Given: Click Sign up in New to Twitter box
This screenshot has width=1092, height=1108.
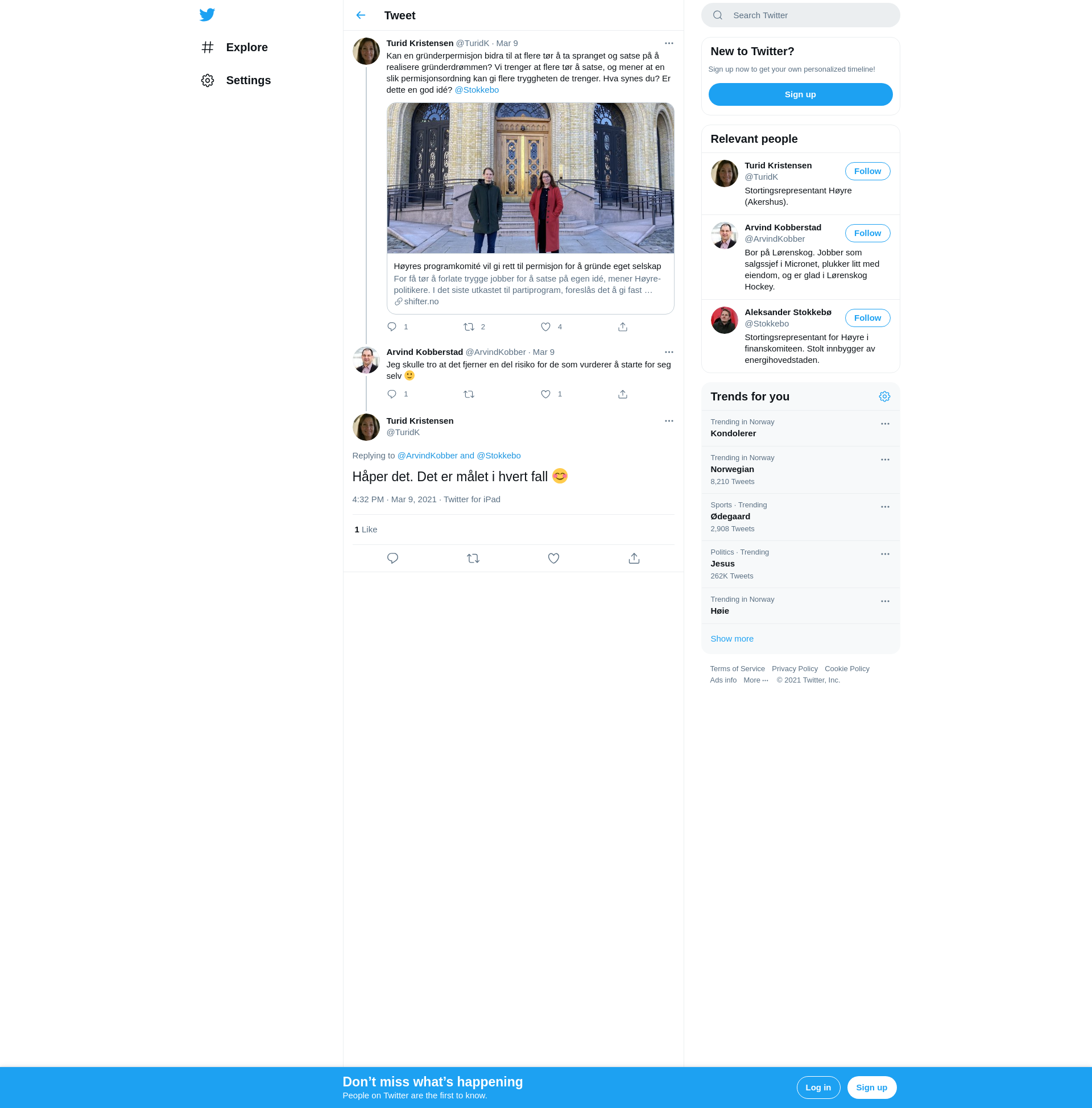Looking at the screenshot, I should pyautogui.click(x=800, y=94).
